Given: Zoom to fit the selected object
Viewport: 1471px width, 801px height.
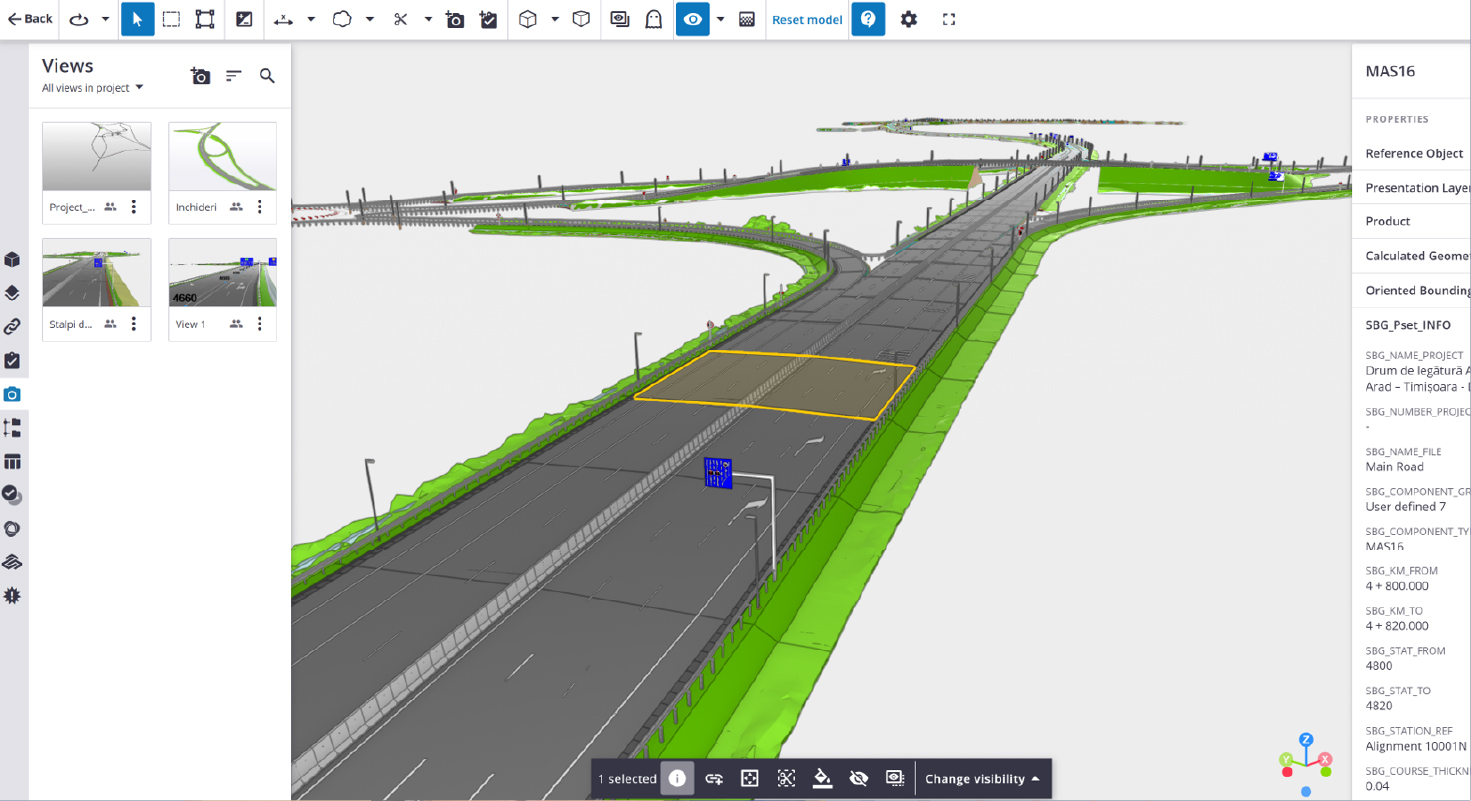Looking at the screenshot, I should click(750, 778).
